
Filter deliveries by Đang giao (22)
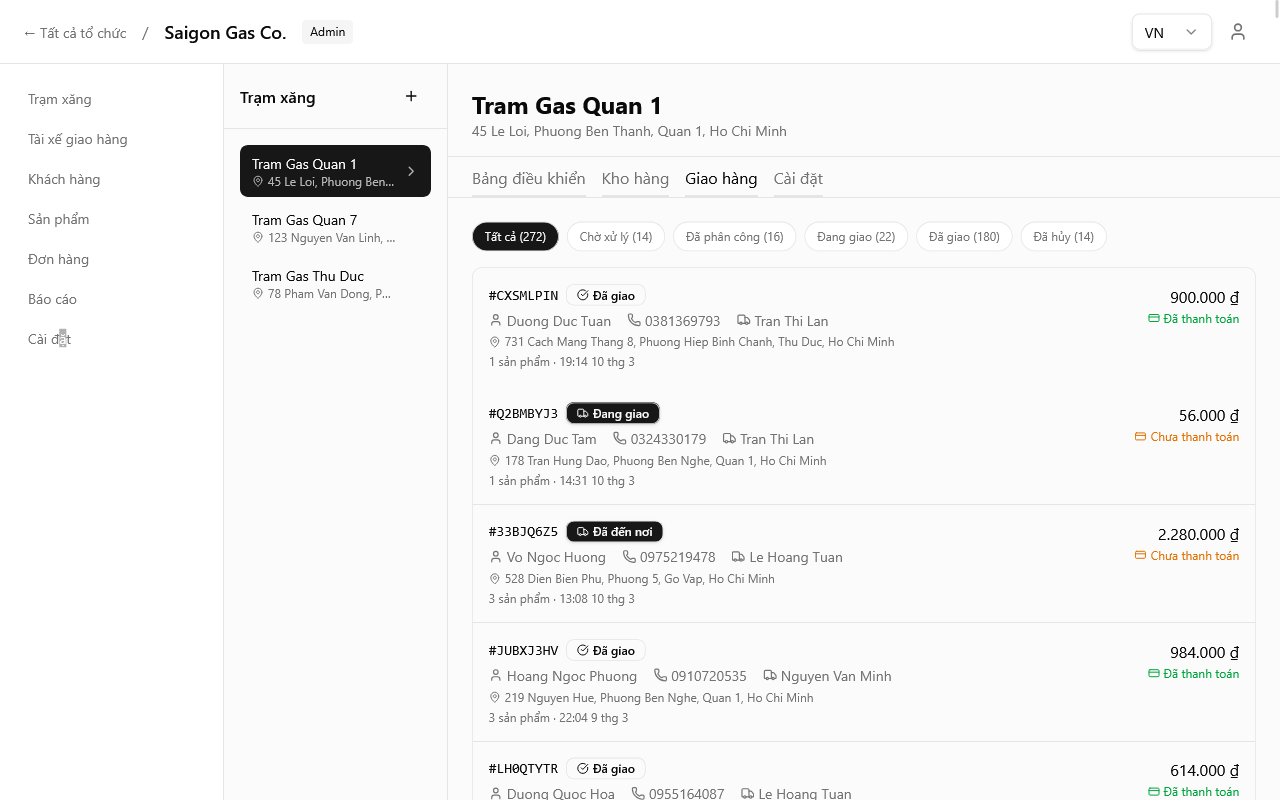[856, 237]
